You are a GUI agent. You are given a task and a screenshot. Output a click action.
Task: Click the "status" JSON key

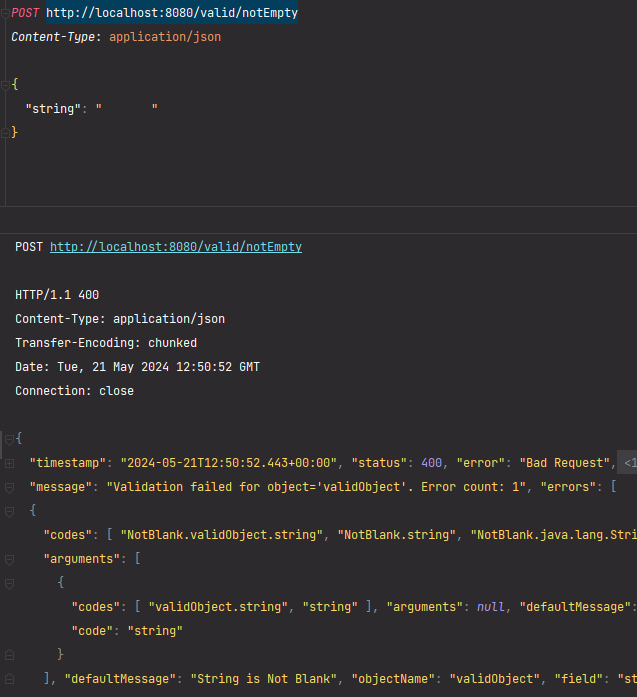(x=379, y=463)
